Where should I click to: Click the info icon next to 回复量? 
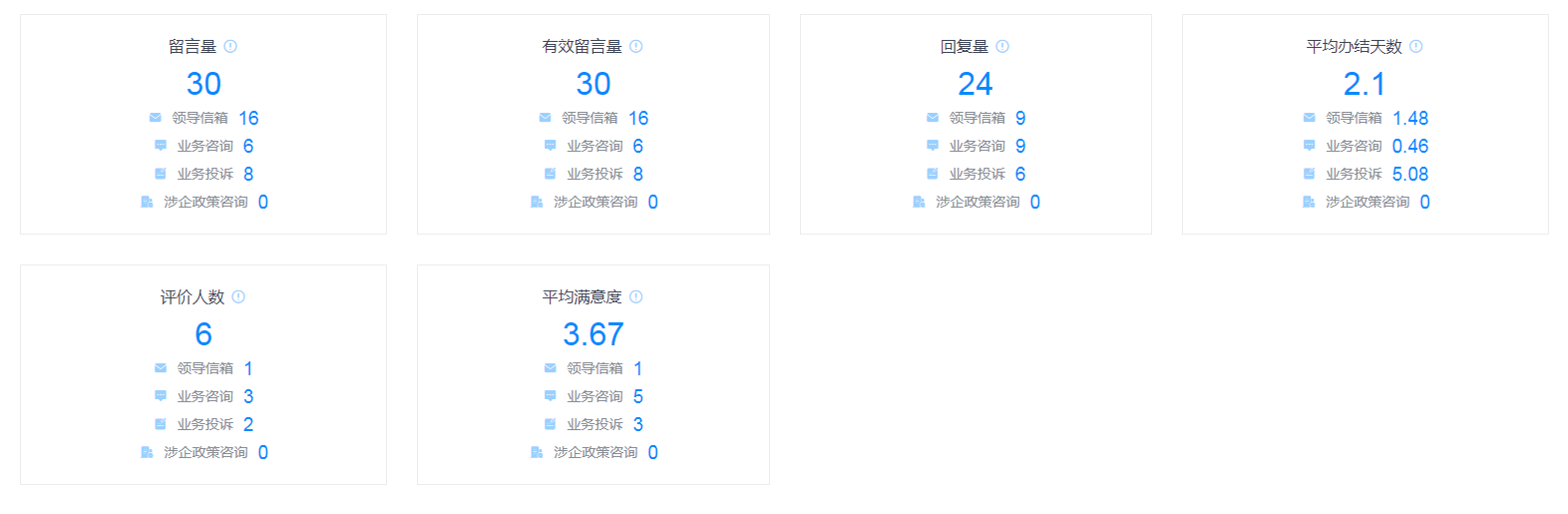(1002, 46)
